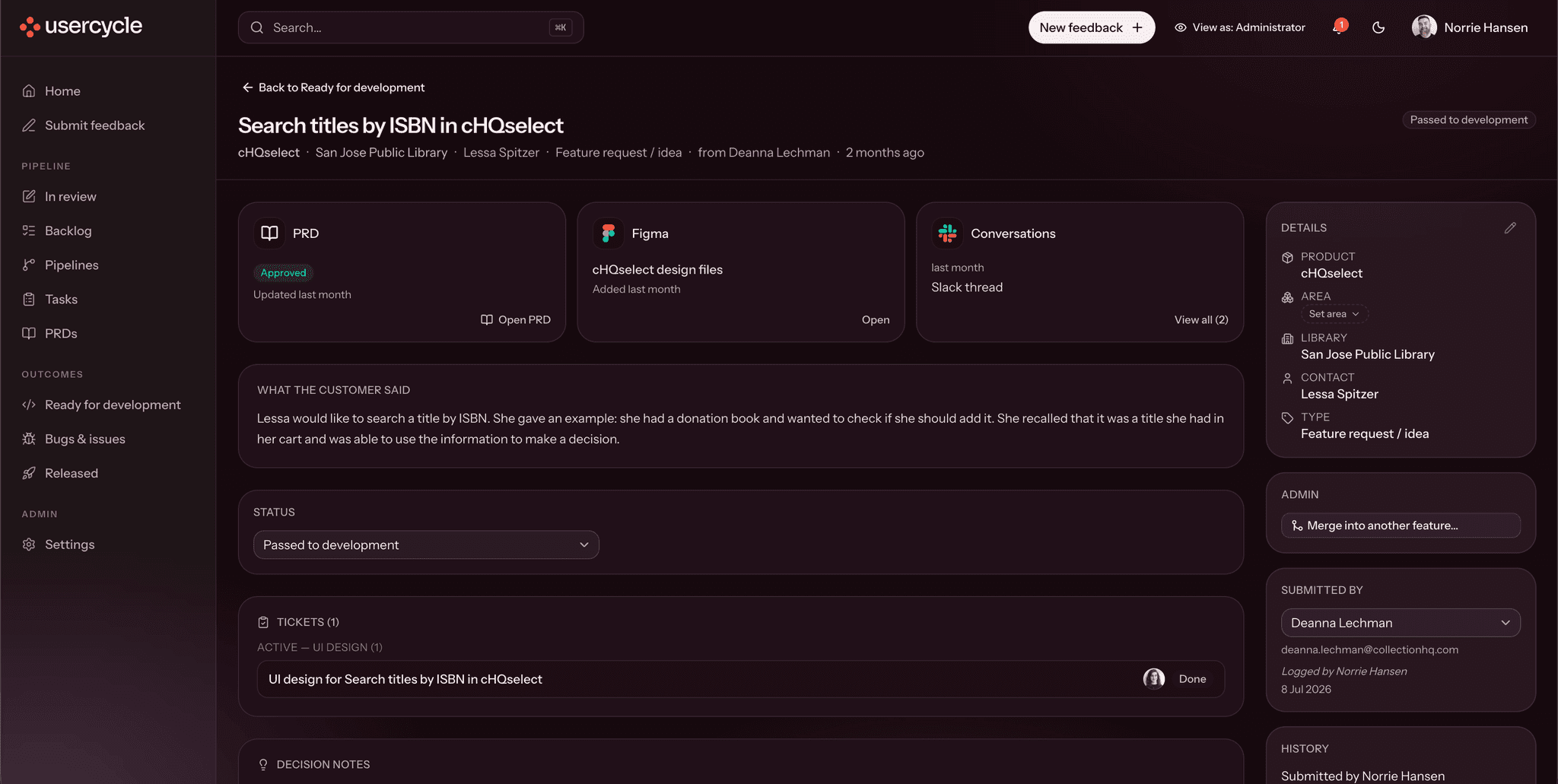Click the Decision notes lightbulb icon
1558x784 pixels.
[x=263, y=765]
